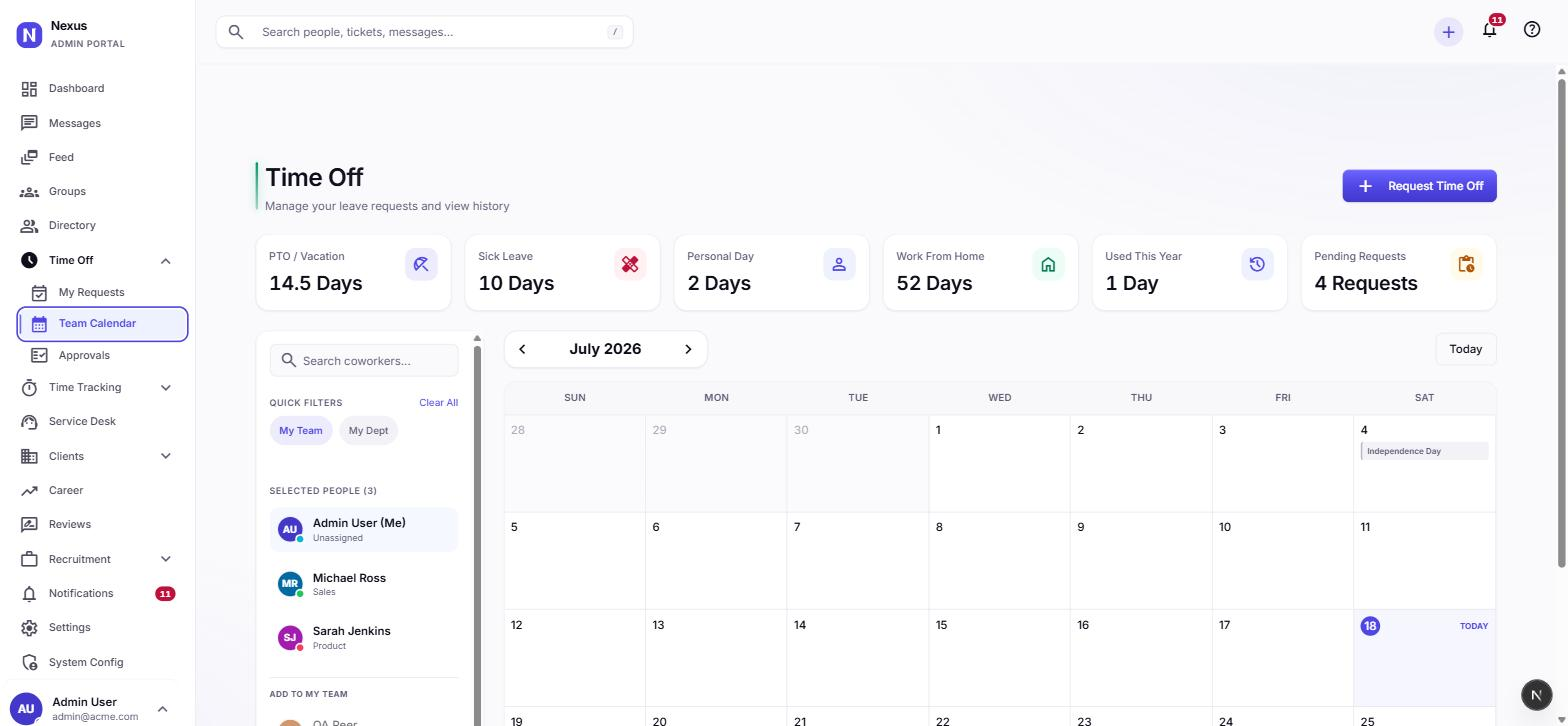Click the Next.js dev tools badge
This screenshot has height=726, width=1568.
pyautogui.click(x=1537, y=694)
